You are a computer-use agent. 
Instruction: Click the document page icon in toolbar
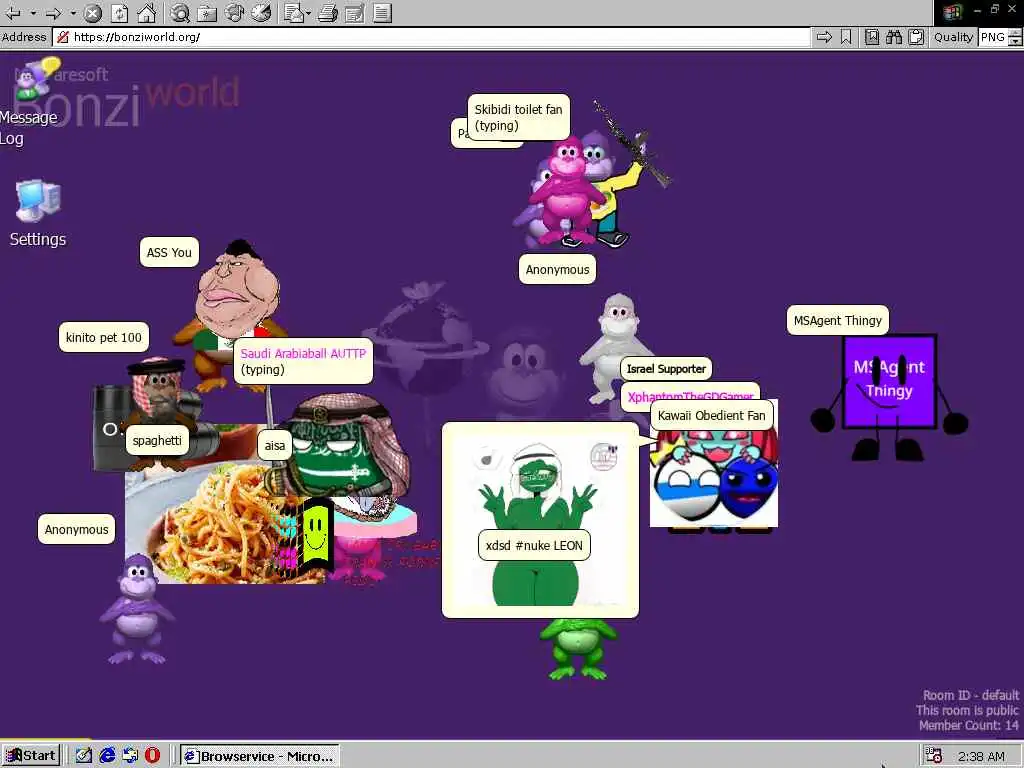click(382, 12)
